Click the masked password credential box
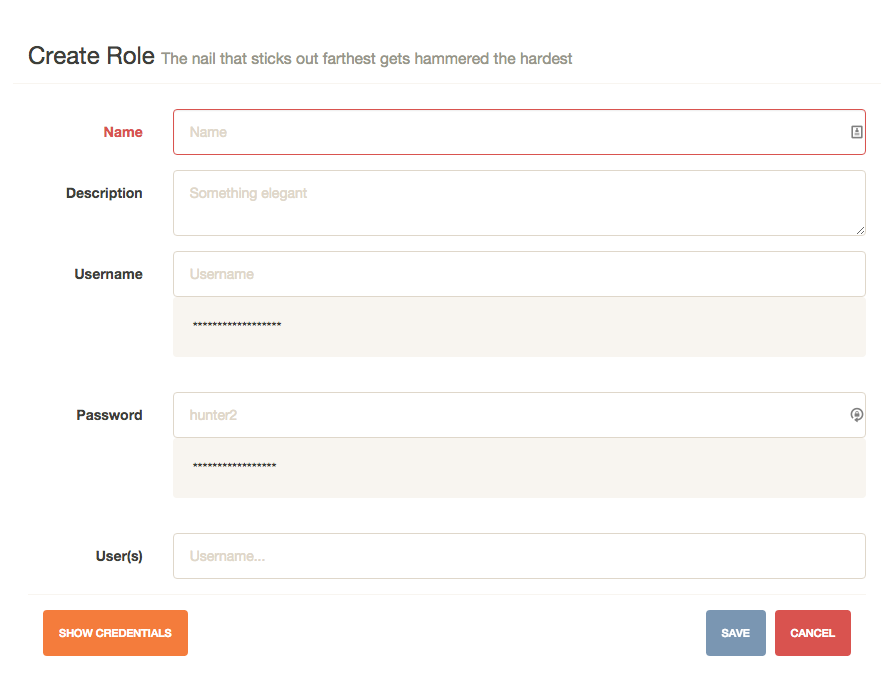The image size is (884, 692). click(x=518, y=467)
